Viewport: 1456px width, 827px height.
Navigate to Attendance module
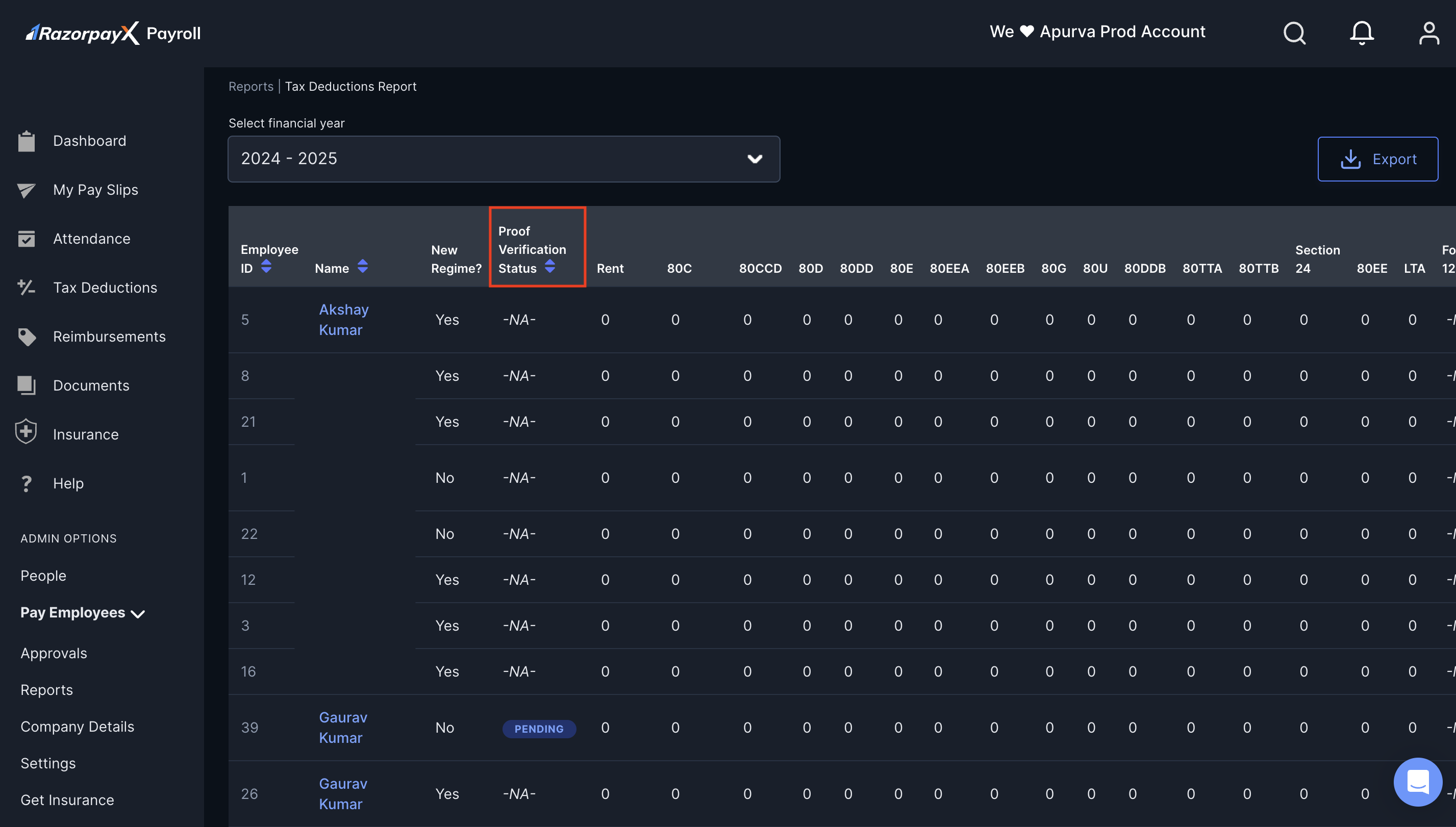(x=92, y=239)
